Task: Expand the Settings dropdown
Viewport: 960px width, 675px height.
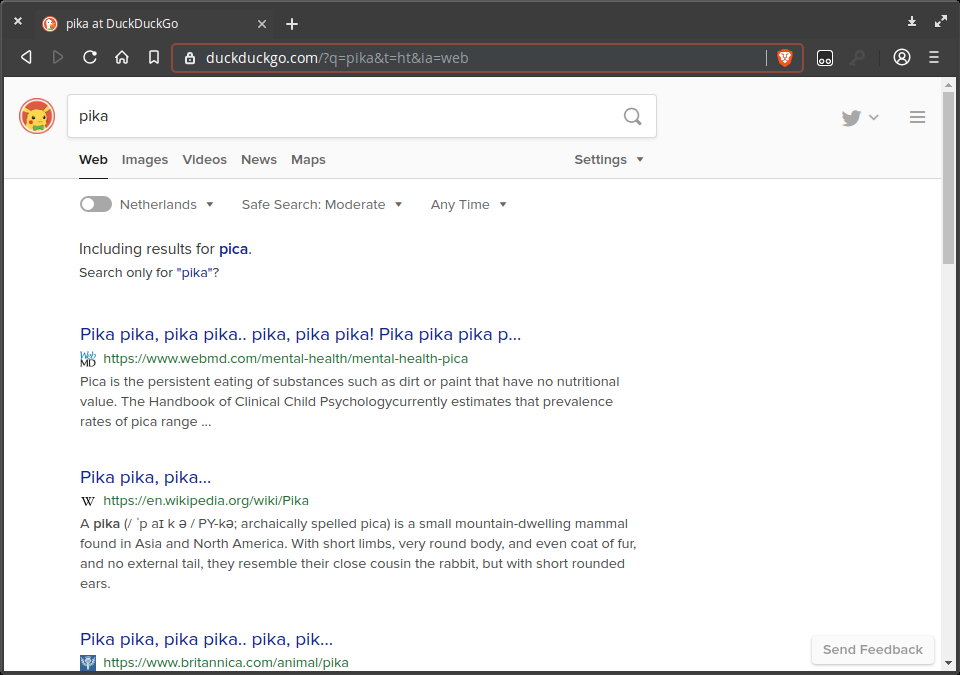Action: 609,159
